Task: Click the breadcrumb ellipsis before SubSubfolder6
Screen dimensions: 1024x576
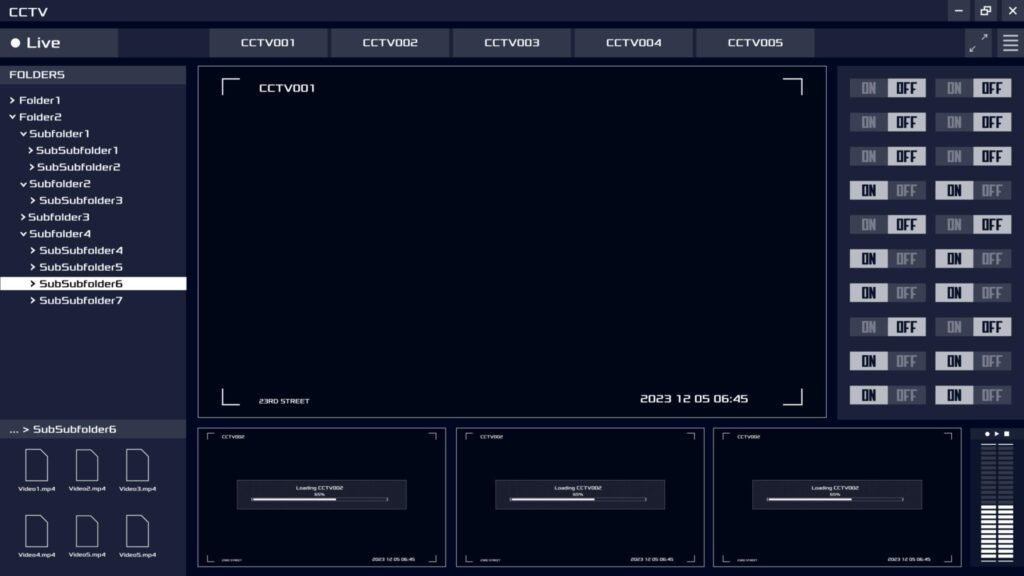Action: [x=14, y=430]
